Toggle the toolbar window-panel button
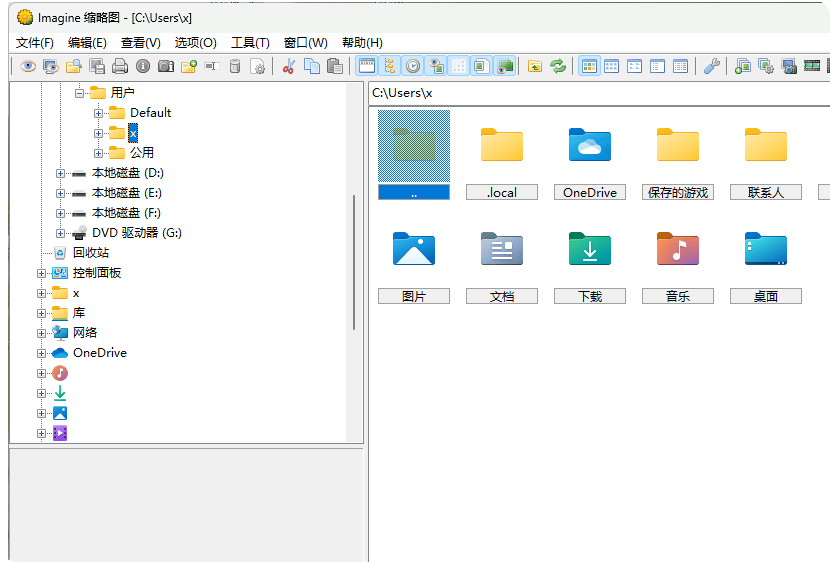The height and width of the screenshot is (562, 830). 367,66
